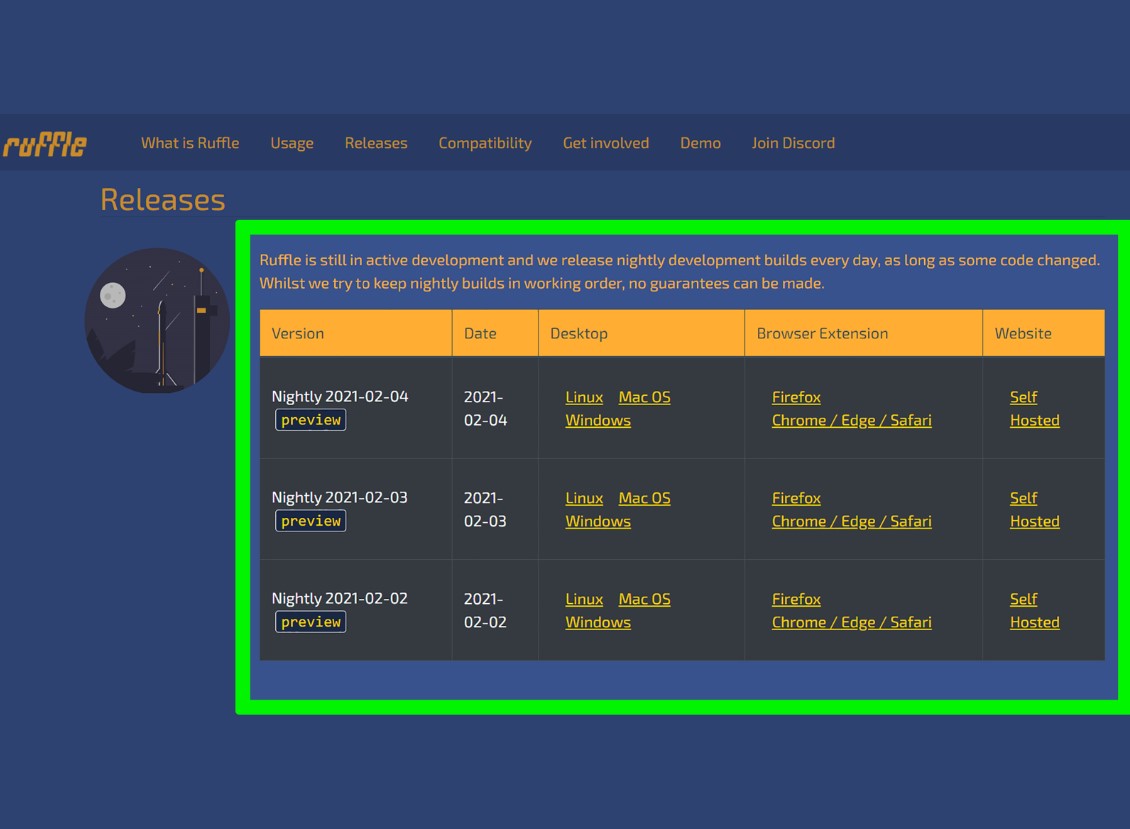Screen dimensions: 1130x829
Task: Get Firefox extension for Nightly 2021-02-02
Action: point(796,599)
